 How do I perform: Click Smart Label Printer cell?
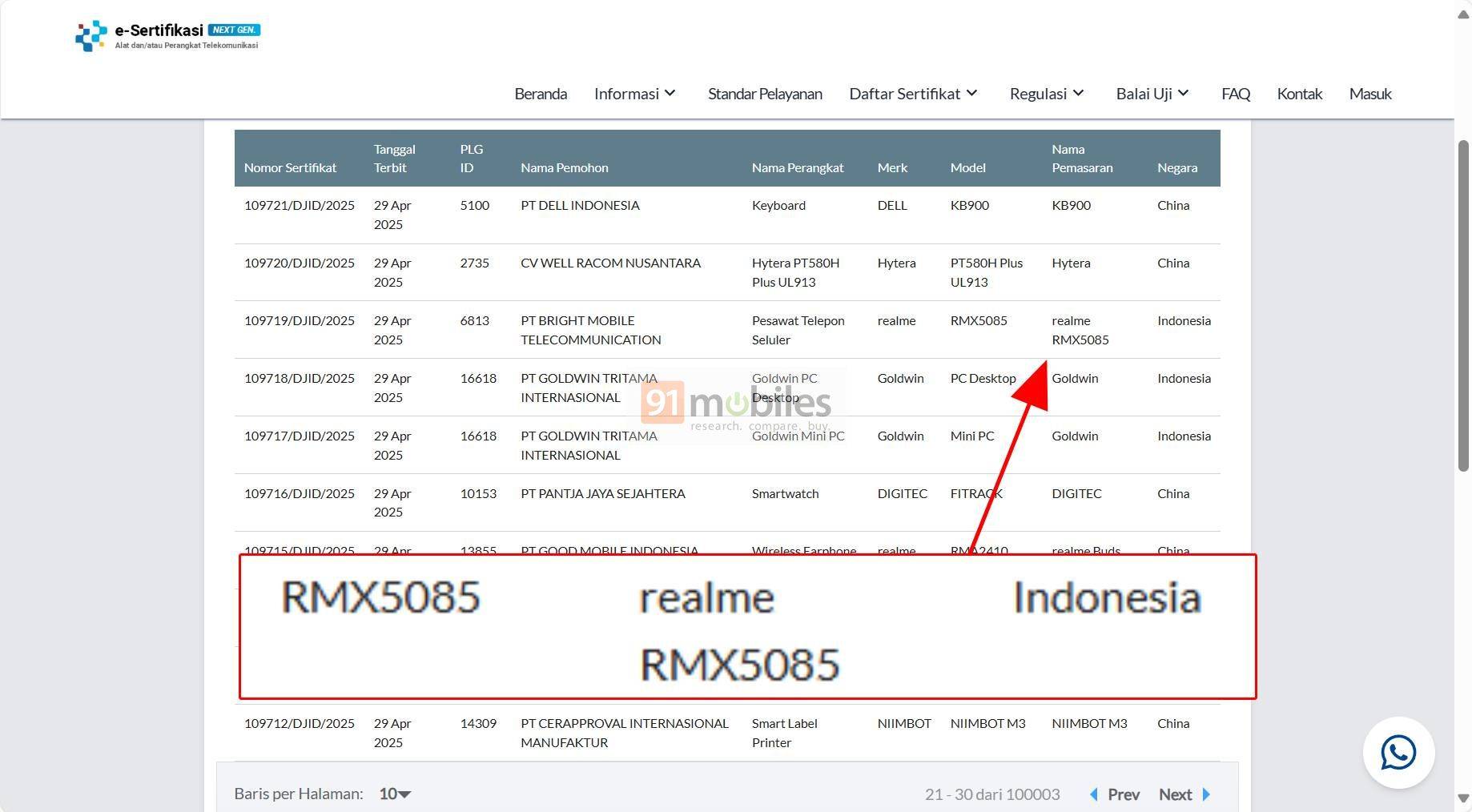tap(784, 733)
